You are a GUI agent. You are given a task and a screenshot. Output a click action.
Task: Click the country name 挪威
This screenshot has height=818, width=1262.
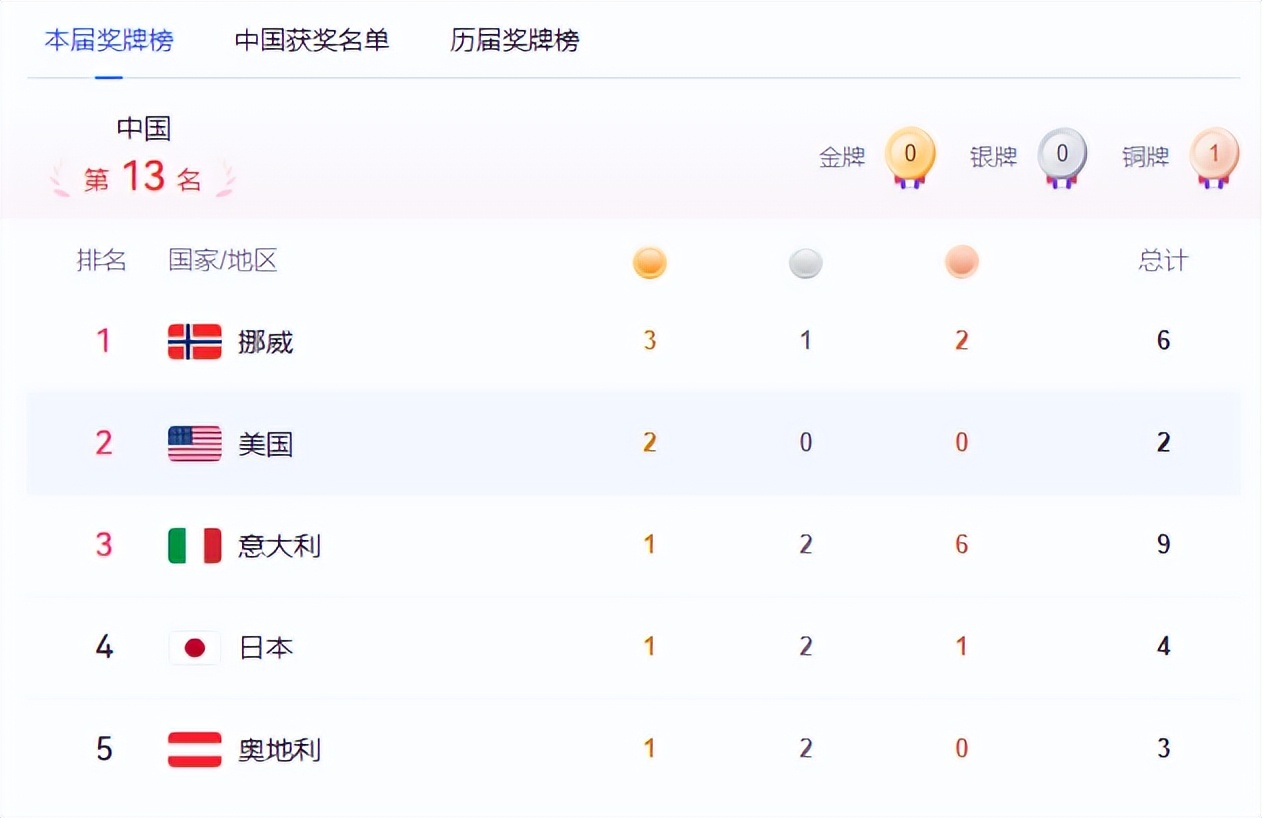(265, 342)
